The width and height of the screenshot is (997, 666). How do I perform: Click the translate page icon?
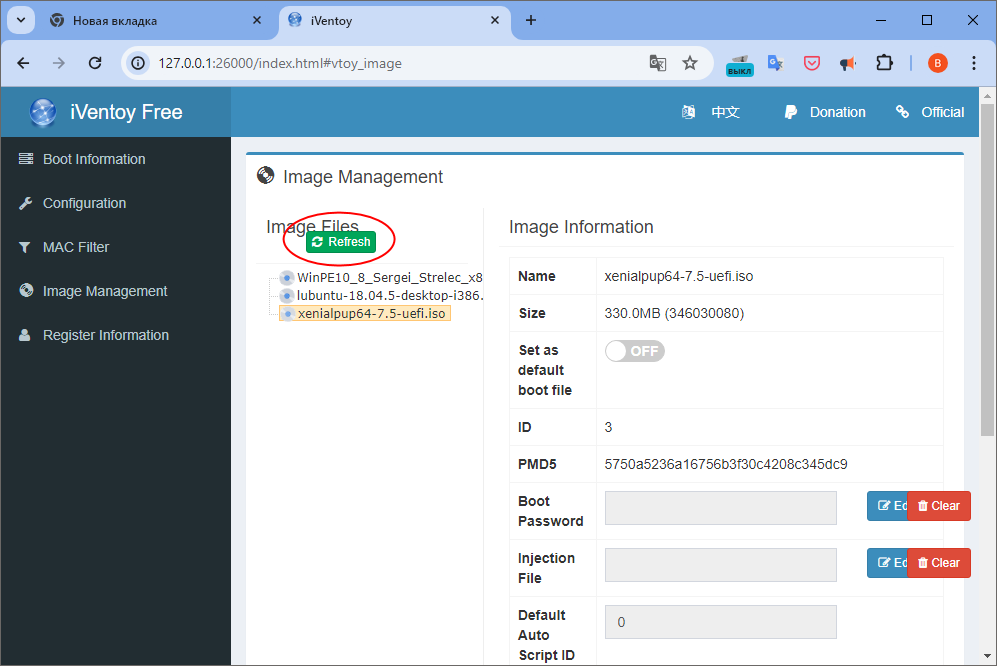[657, 63]
